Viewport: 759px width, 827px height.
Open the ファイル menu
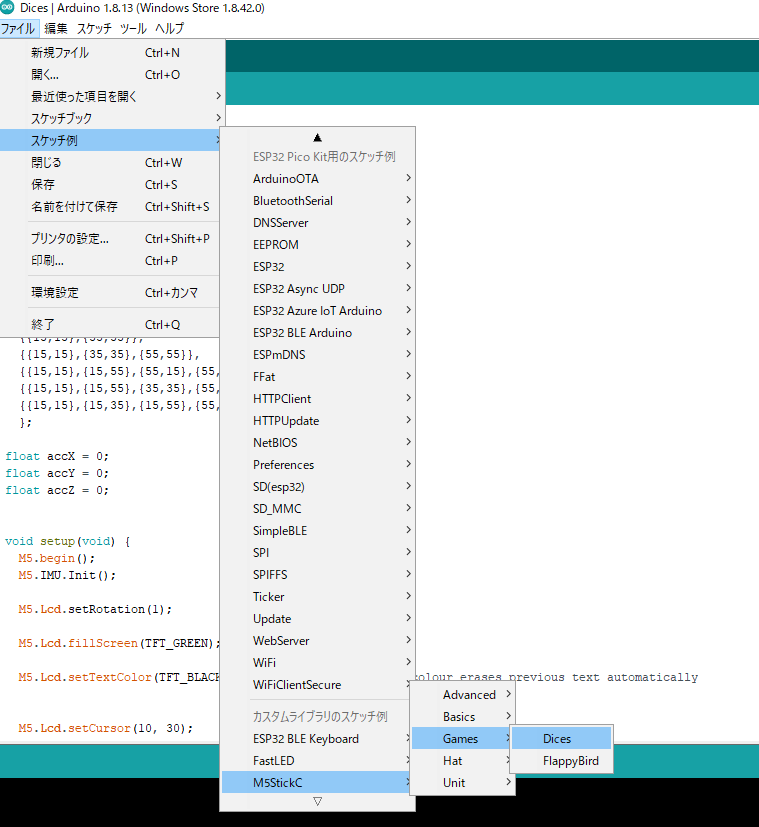tap(19, 28)
